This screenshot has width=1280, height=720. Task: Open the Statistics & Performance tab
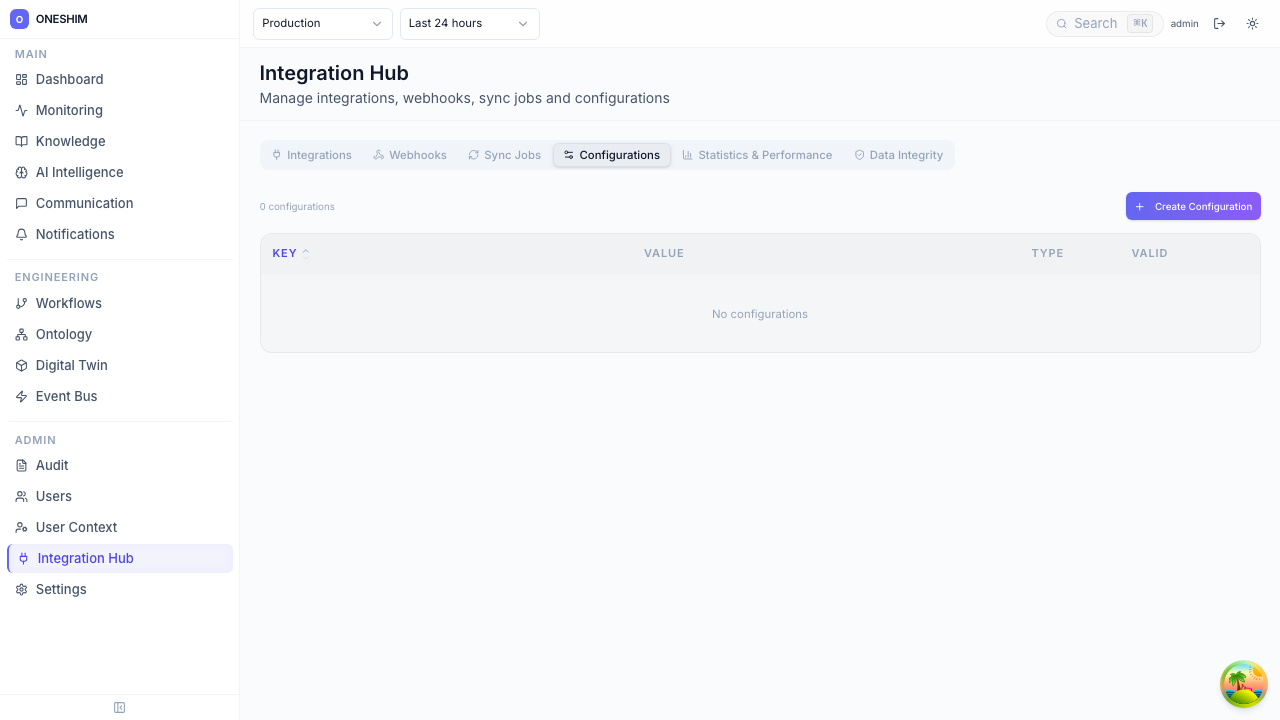pyautogui.click(x=757, y=155)
